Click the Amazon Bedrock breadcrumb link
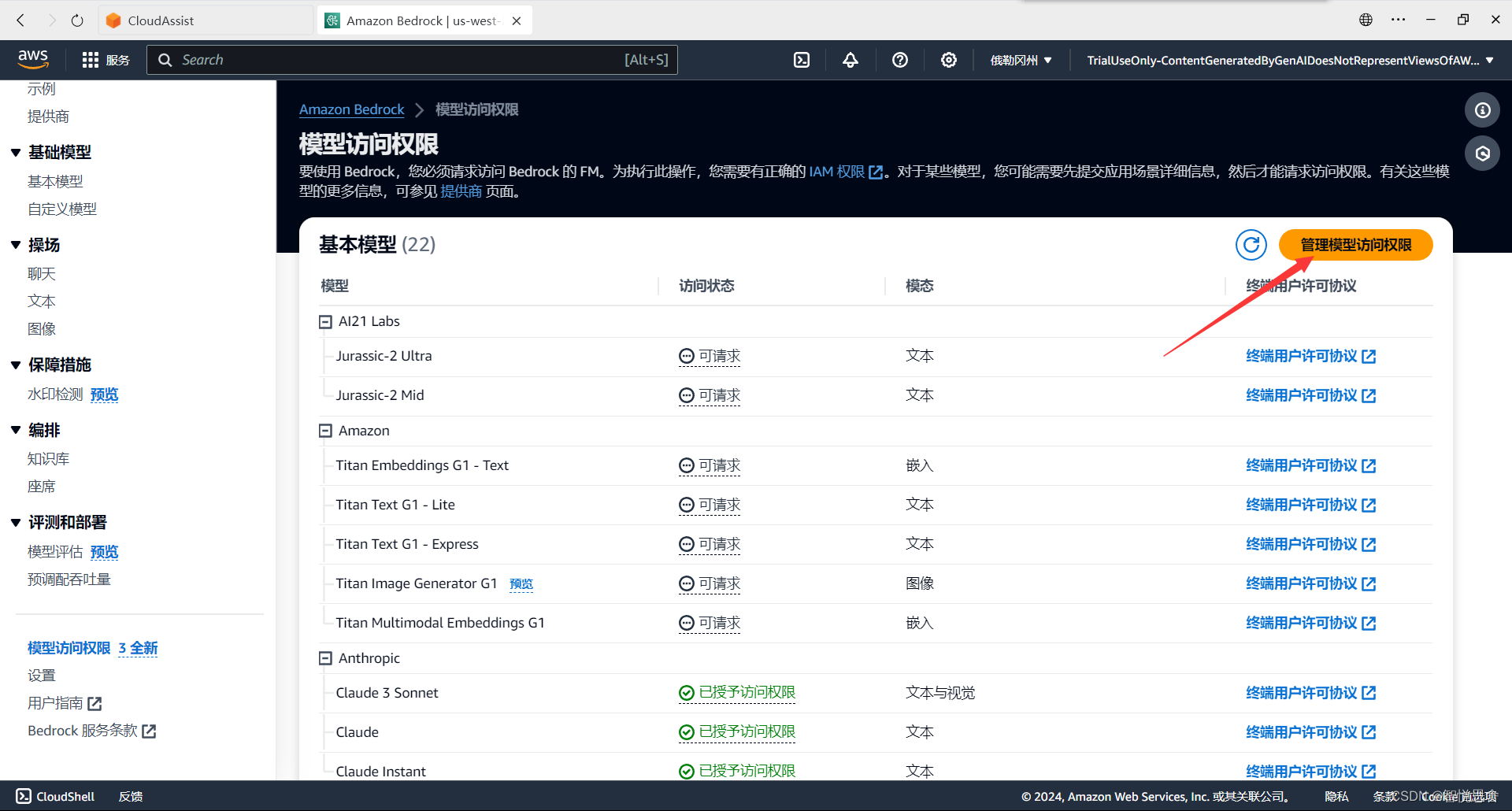1512x811 pixels. click(351, 109)
